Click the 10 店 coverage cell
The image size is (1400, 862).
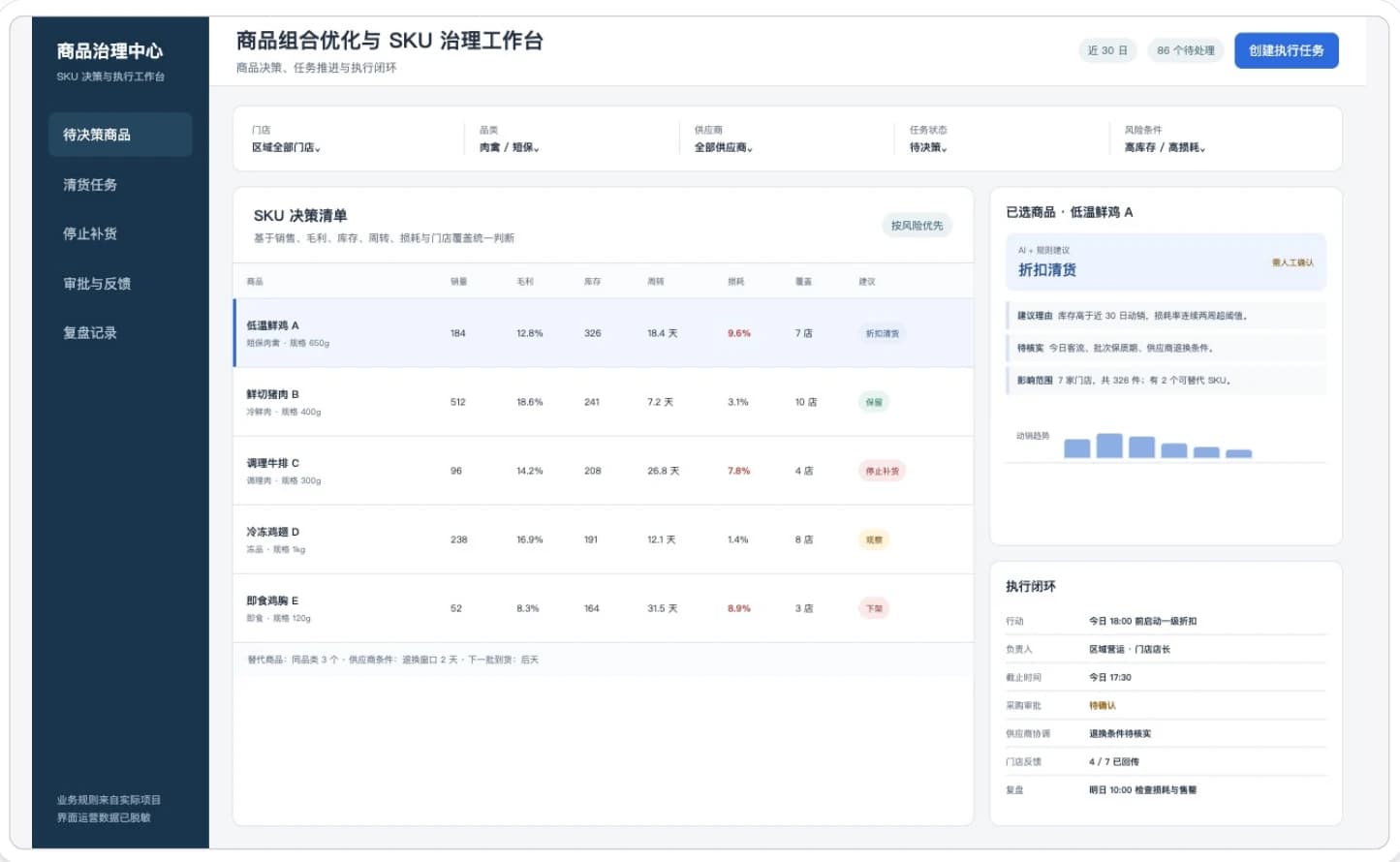(x=806, y=402)
